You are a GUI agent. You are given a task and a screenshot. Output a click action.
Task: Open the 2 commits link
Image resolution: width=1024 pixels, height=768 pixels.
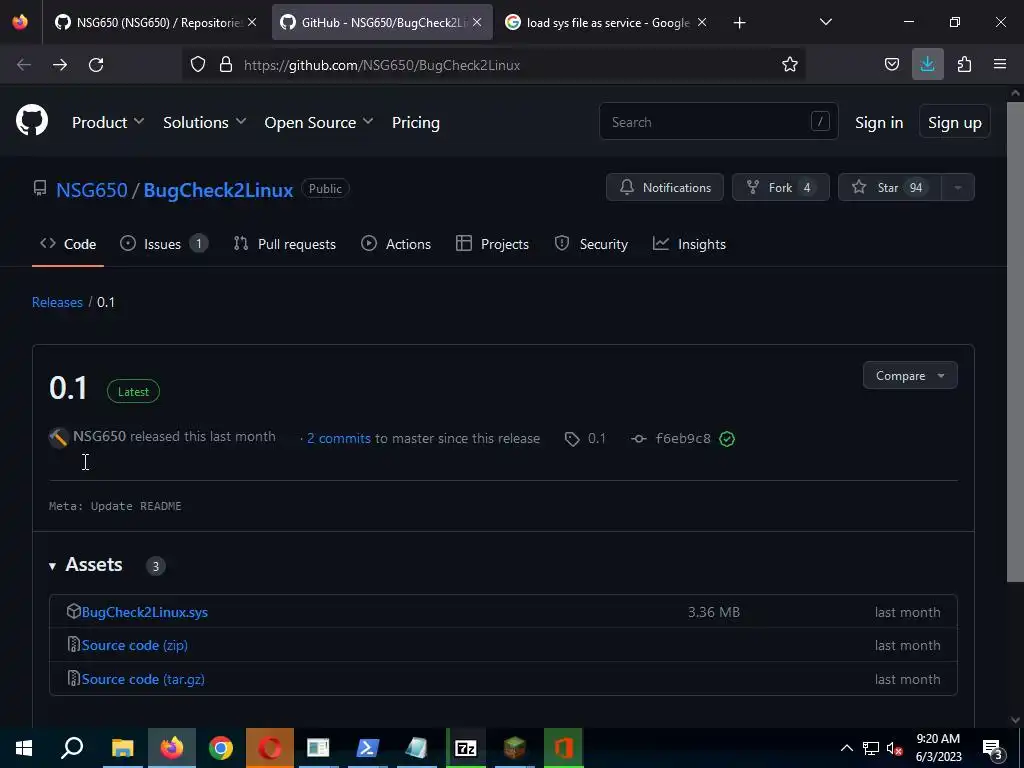[x=338, y=438]
